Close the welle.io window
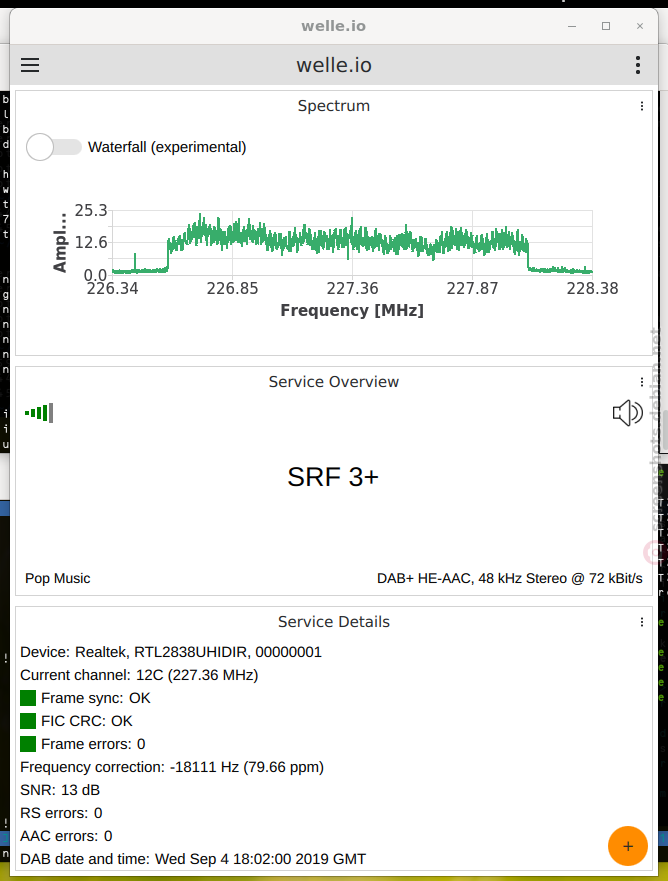The width and height of the screenshot is (668, 881). coord(639,26)
